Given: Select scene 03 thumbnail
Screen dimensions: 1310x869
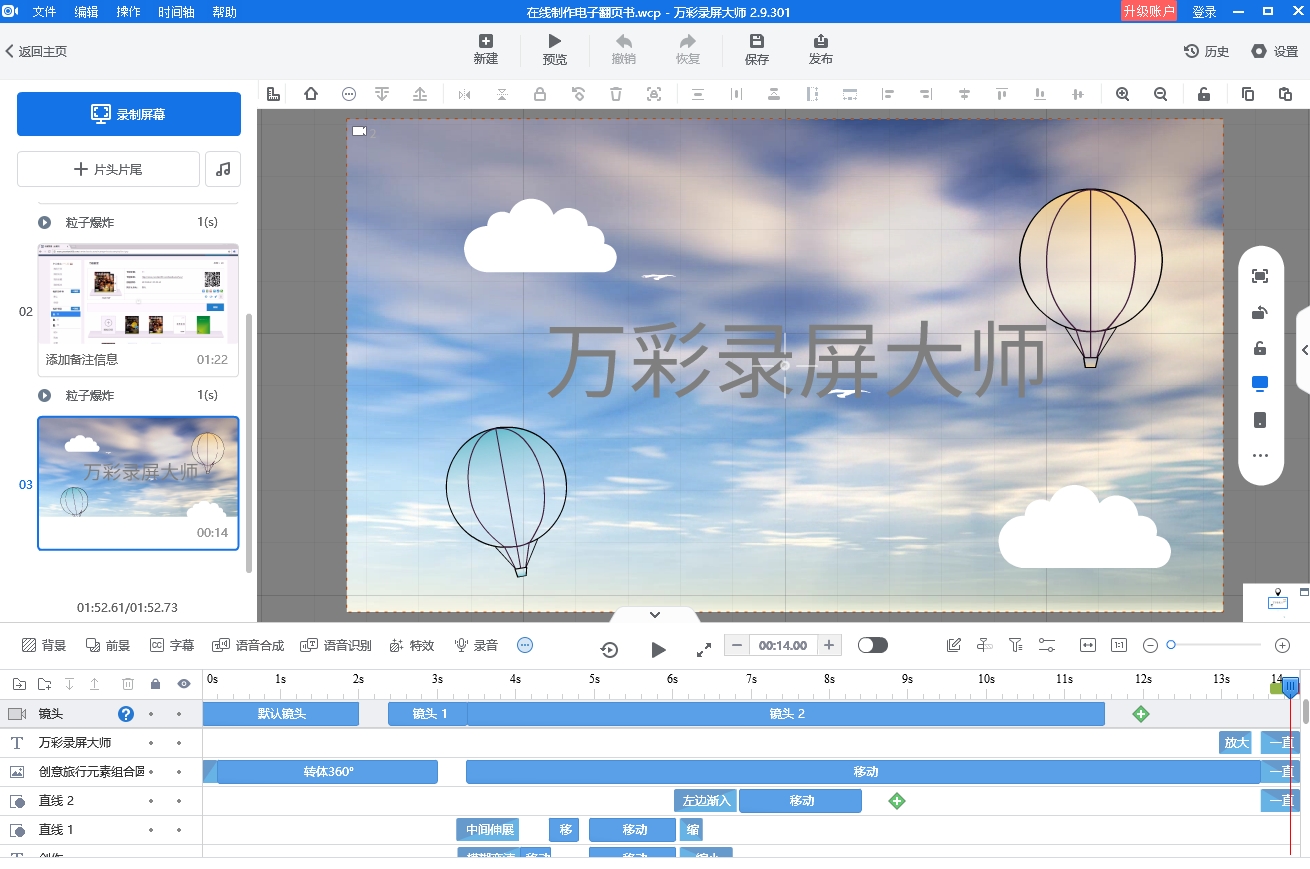Looking at the screenshot, I should pyautogui.click(x=138, y=483).
